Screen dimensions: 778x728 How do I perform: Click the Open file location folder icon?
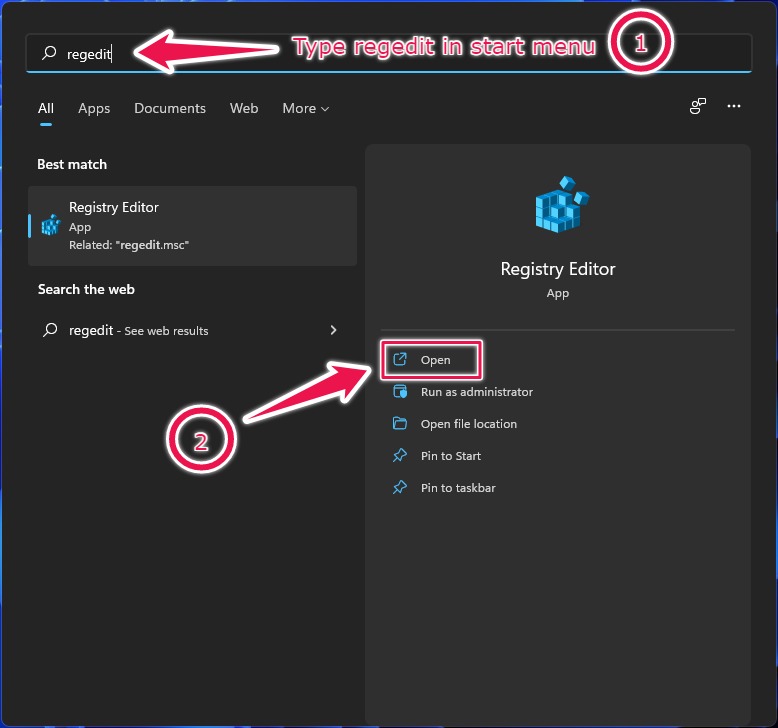coord(400,423)
